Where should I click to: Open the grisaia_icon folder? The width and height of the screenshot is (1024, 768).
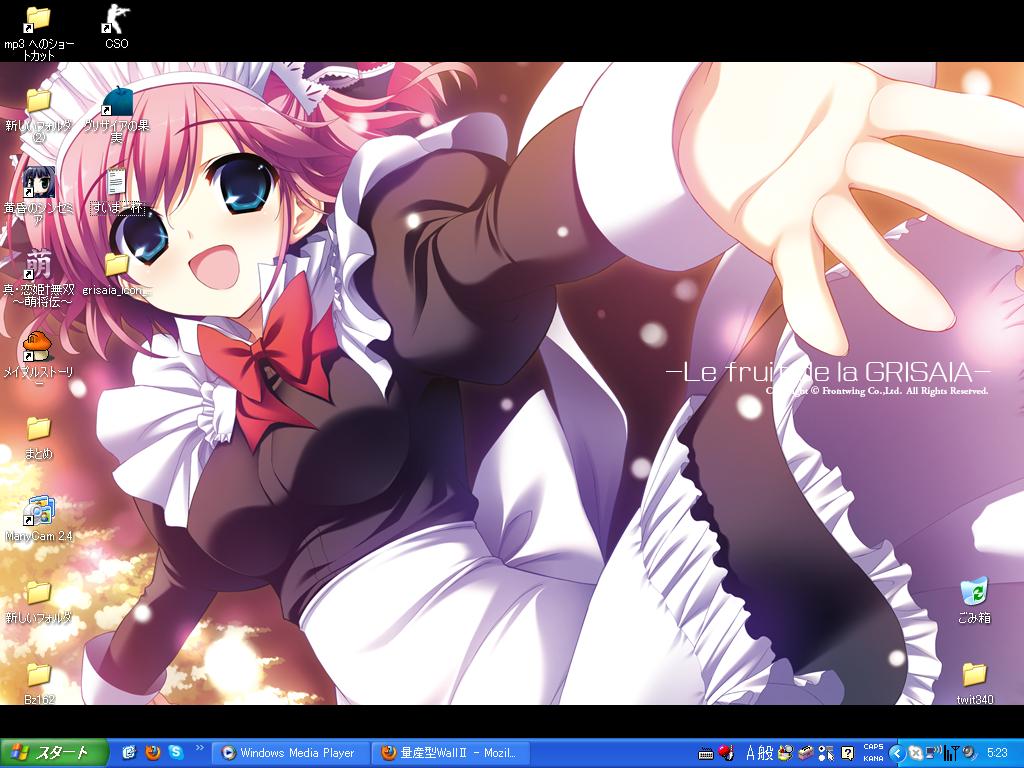(x=116, y=265)
